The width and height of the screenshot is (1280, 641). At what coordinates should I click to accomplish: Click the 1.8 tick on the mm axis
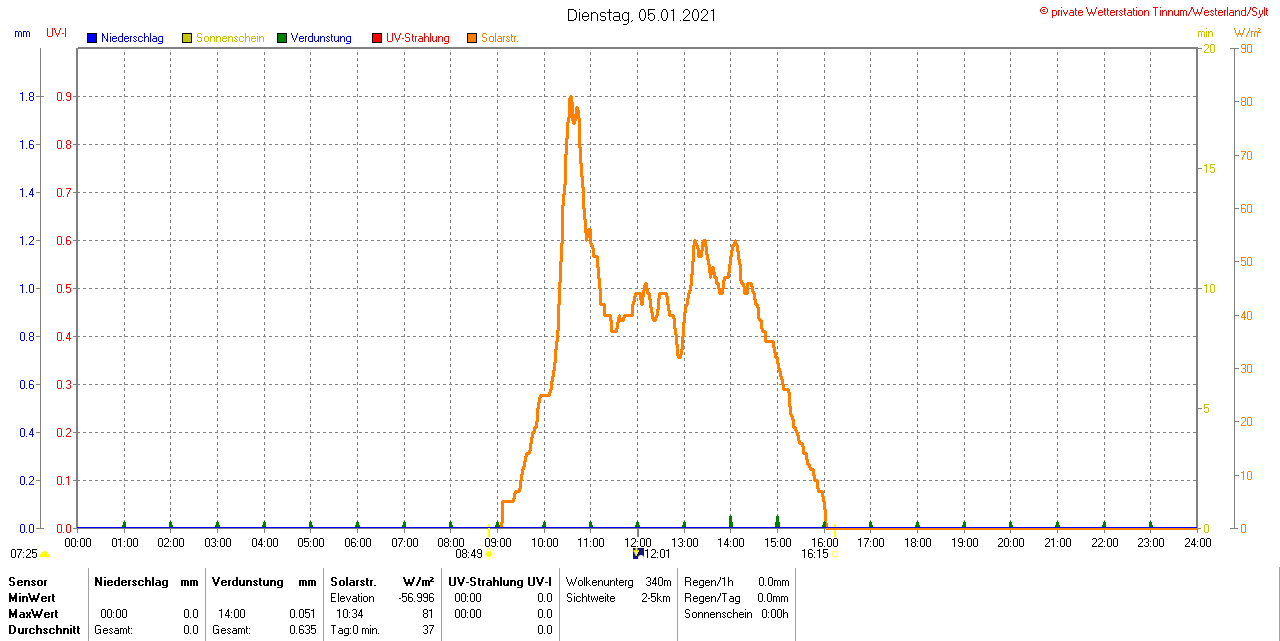tap(28, 97)
